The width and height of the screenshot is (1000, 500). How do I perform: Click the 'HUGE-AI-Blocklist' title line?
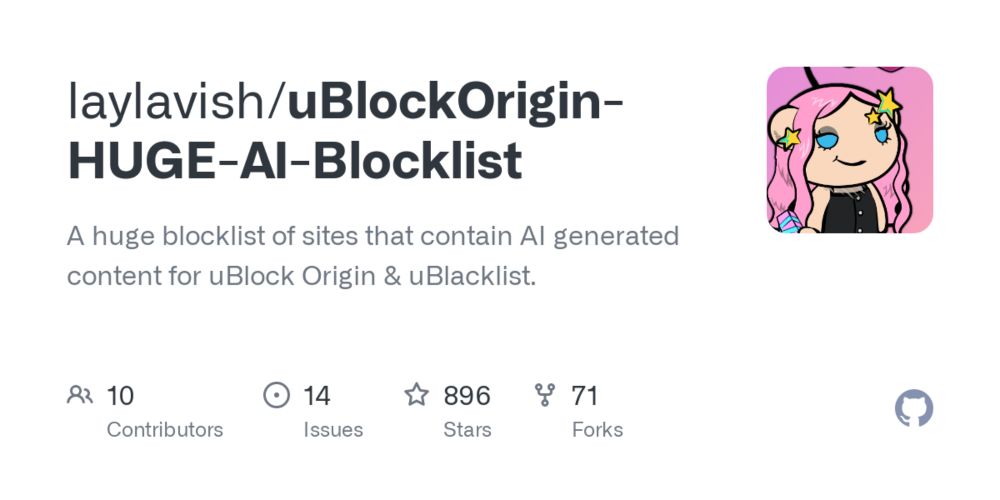click(x=295, y=159)
